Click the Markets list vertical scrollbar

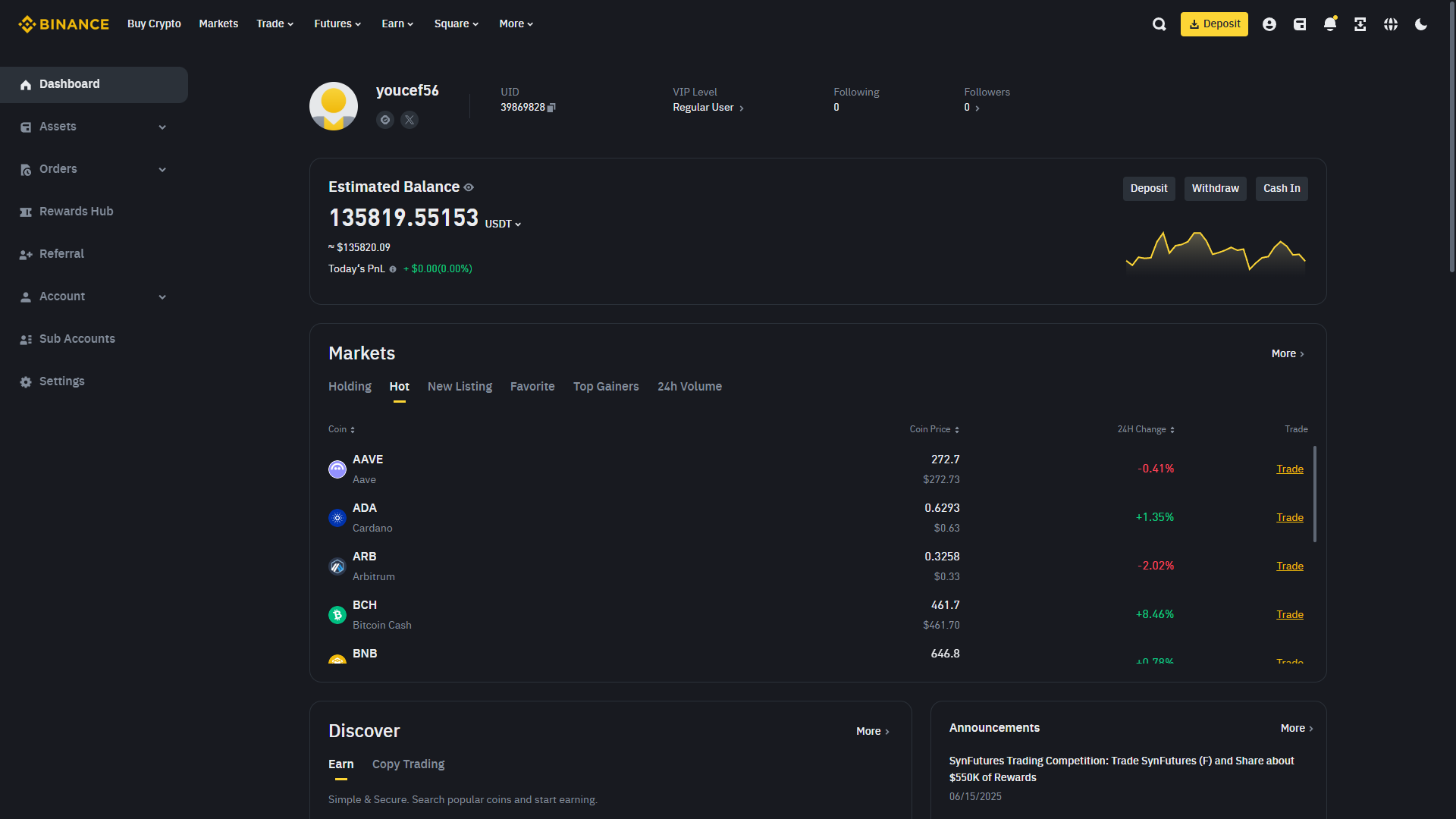tap(1314, 493)
